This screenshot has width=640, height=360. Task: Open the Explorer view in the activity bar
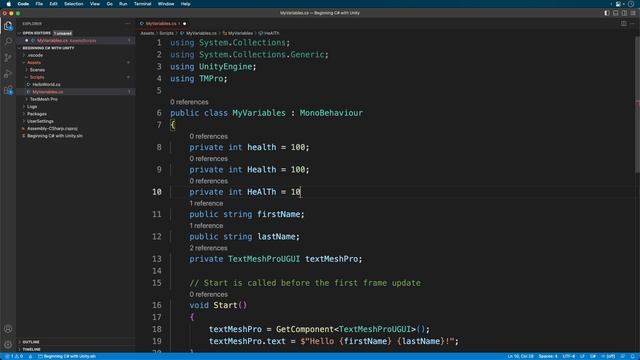pos(8,26)
